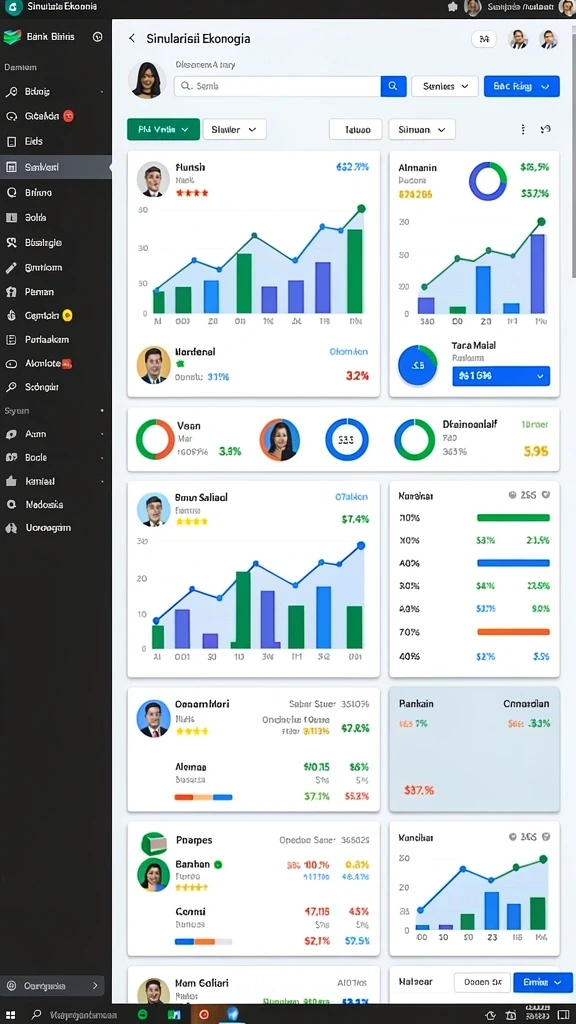Click the Ooeen Sc button at bottom
This screenshot has height=1024, width=576.
482,982
